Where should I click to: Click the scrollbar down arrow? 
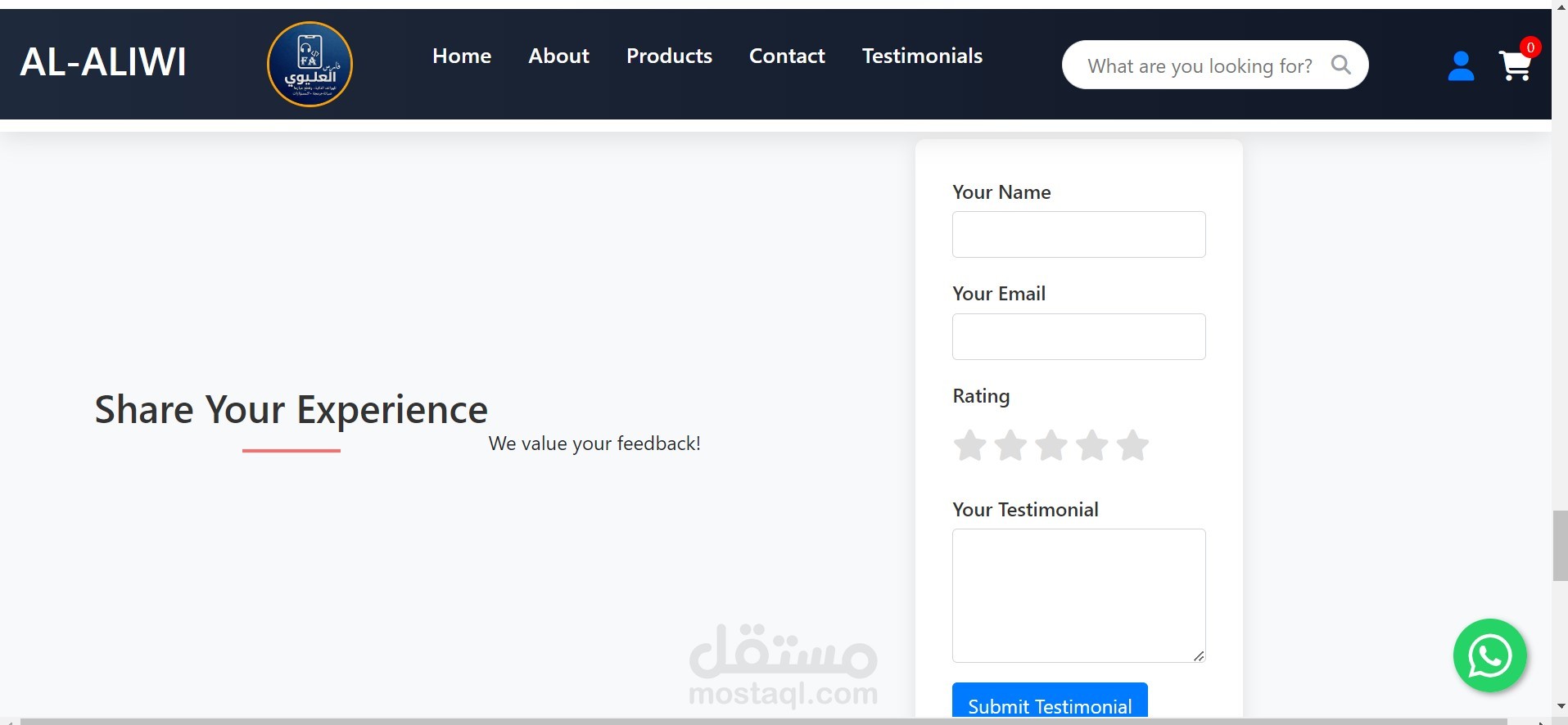pyautogui.click(x=1560, y=705)
